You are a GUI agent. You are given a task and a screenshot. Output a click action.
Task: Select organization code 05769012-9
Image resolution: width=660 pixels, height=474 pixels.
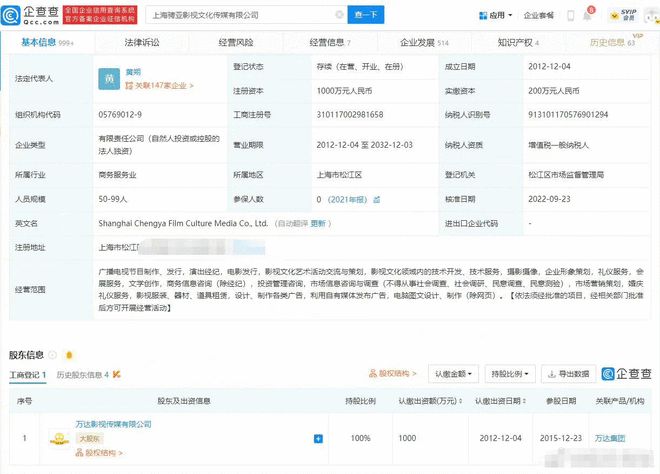(x=120, y=115)
